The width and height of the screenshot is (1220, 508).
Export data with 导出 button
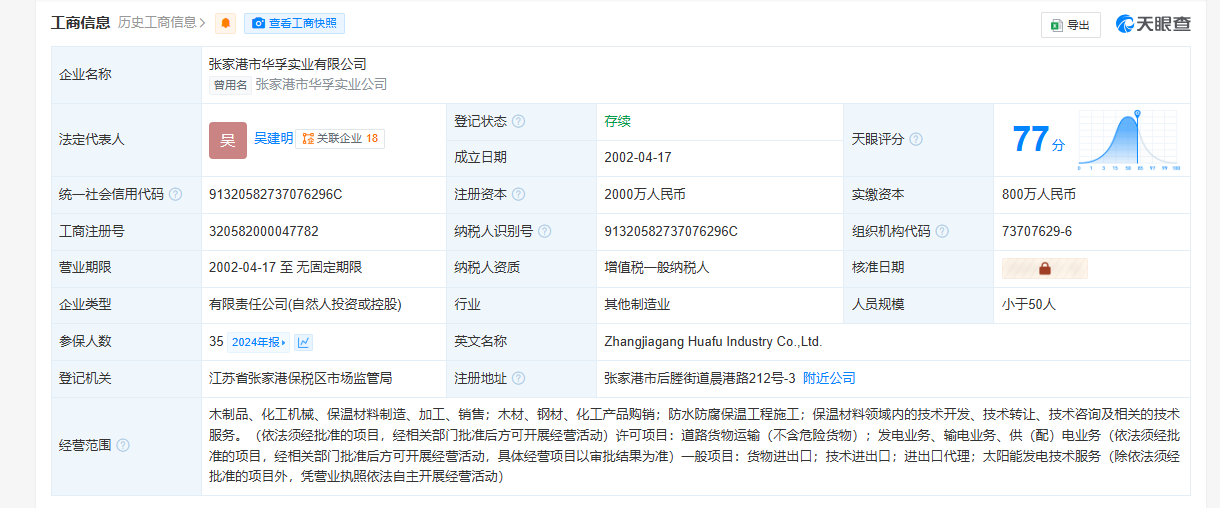(x=1070, y=25)
